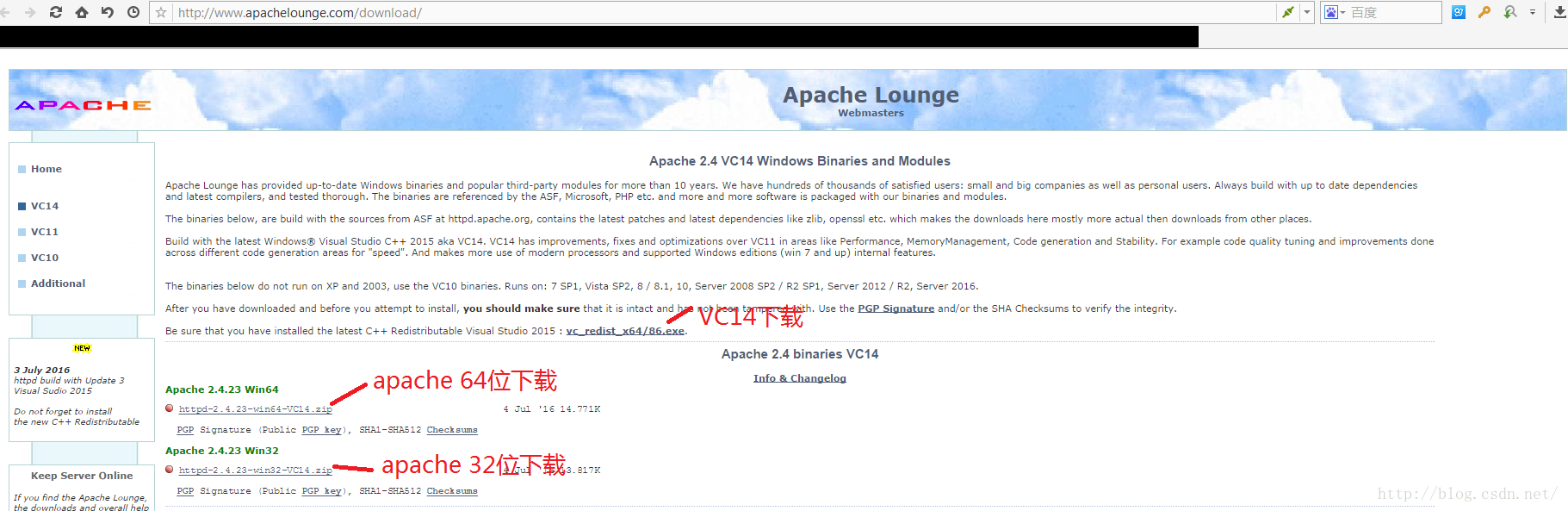The width and height of the screenshot is (1568, 511).
Task: Select VC11 in the sidebar
Action: (45, 232)
